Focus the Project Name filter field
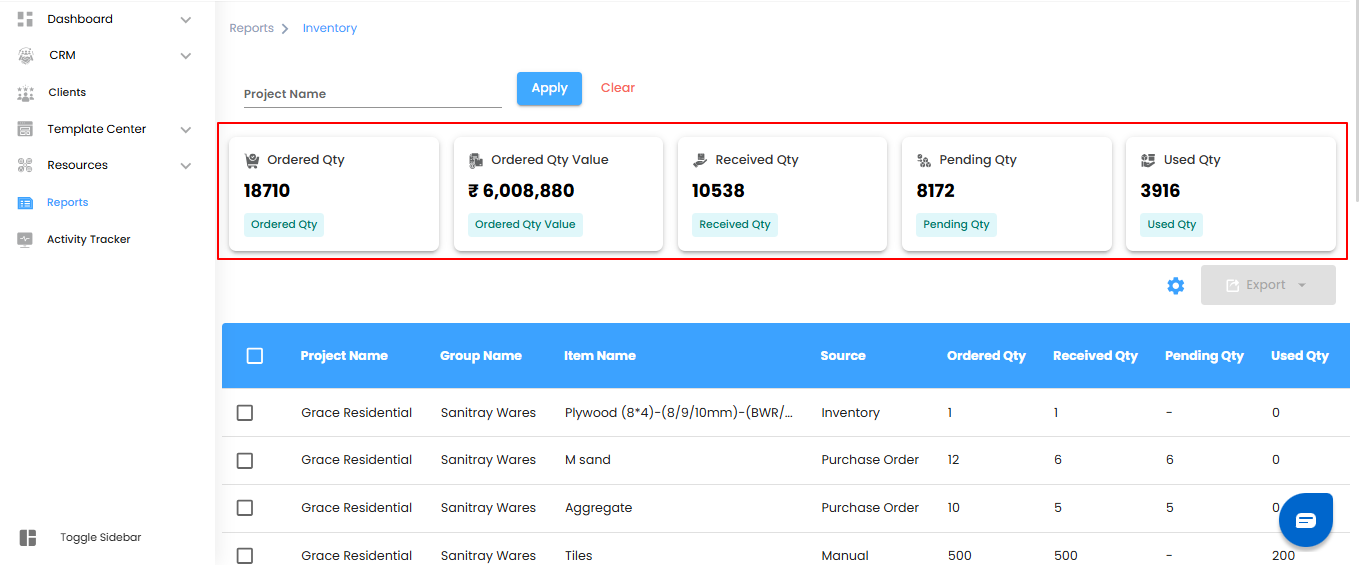 click(372, 94)
